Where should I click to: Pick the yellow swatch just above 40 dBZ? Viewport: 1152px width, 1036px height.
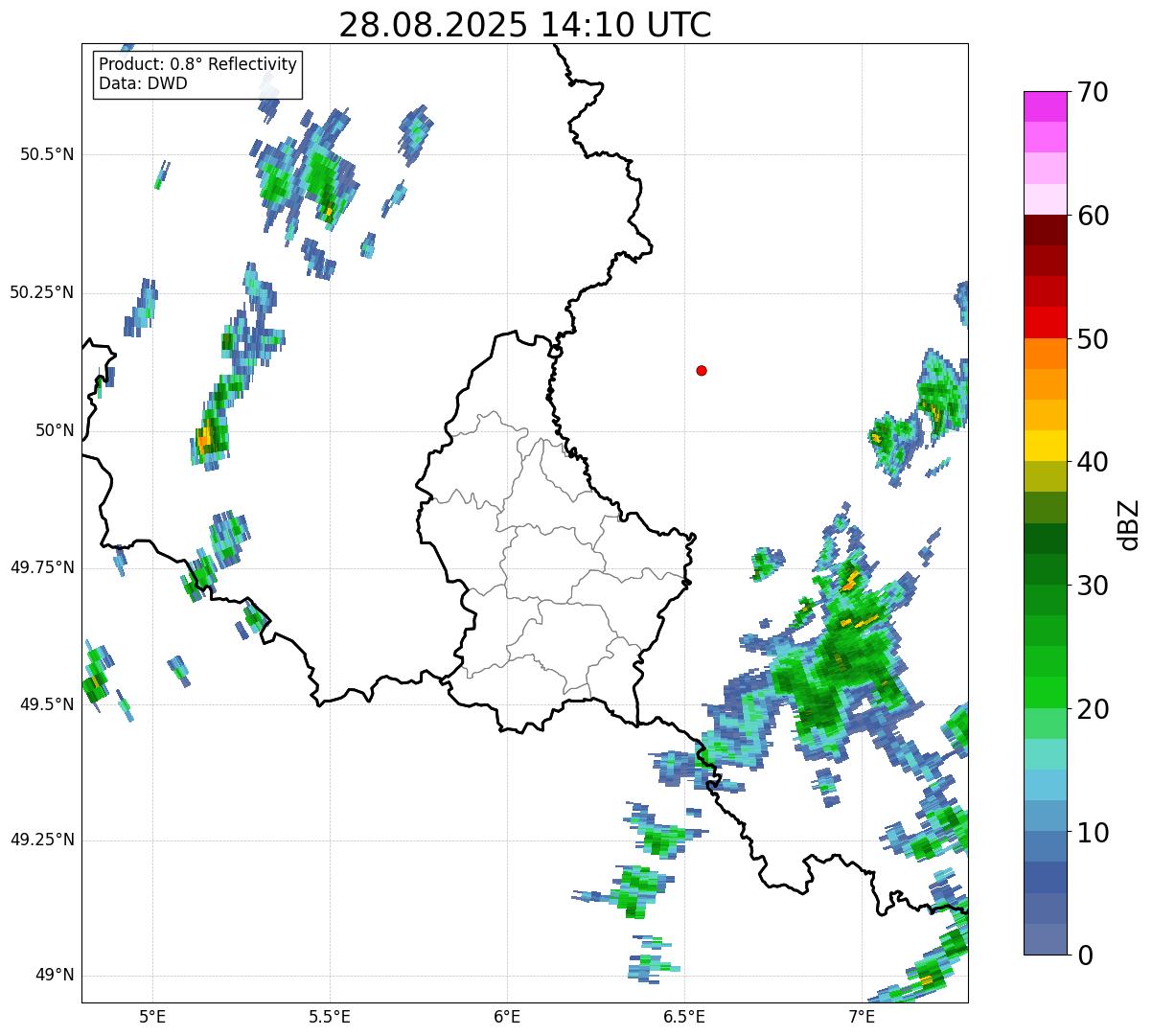tap(1046, 446)
